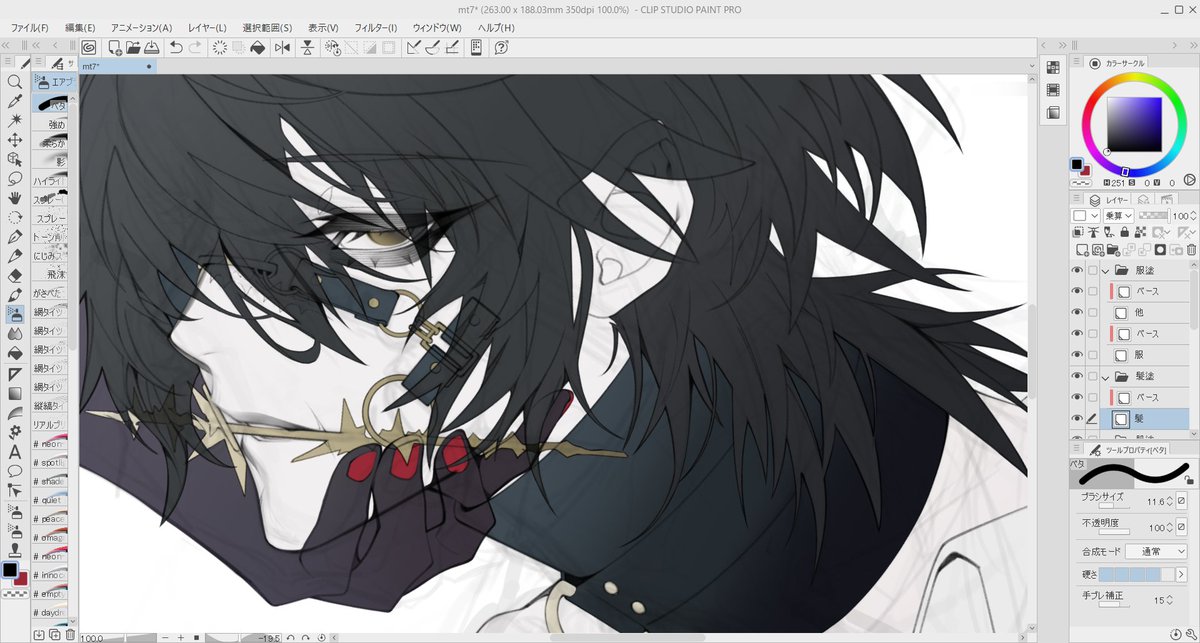Viewport: 1200px width, 643px height.
Task: Select the Zoom magnifier tool
Action: coord(15,82)
